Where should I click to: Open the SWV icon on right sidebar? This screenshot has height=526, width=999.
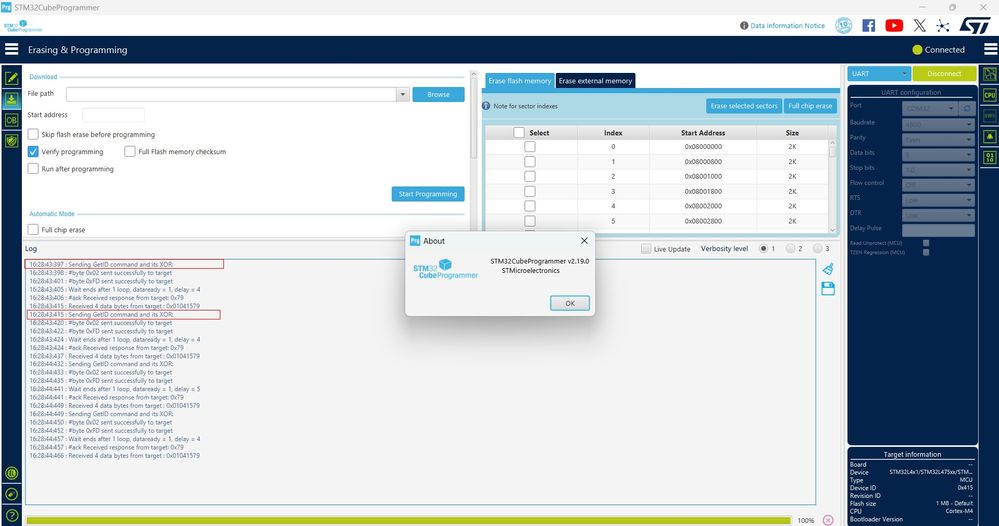pyautogui.click(x=989, y=116)
